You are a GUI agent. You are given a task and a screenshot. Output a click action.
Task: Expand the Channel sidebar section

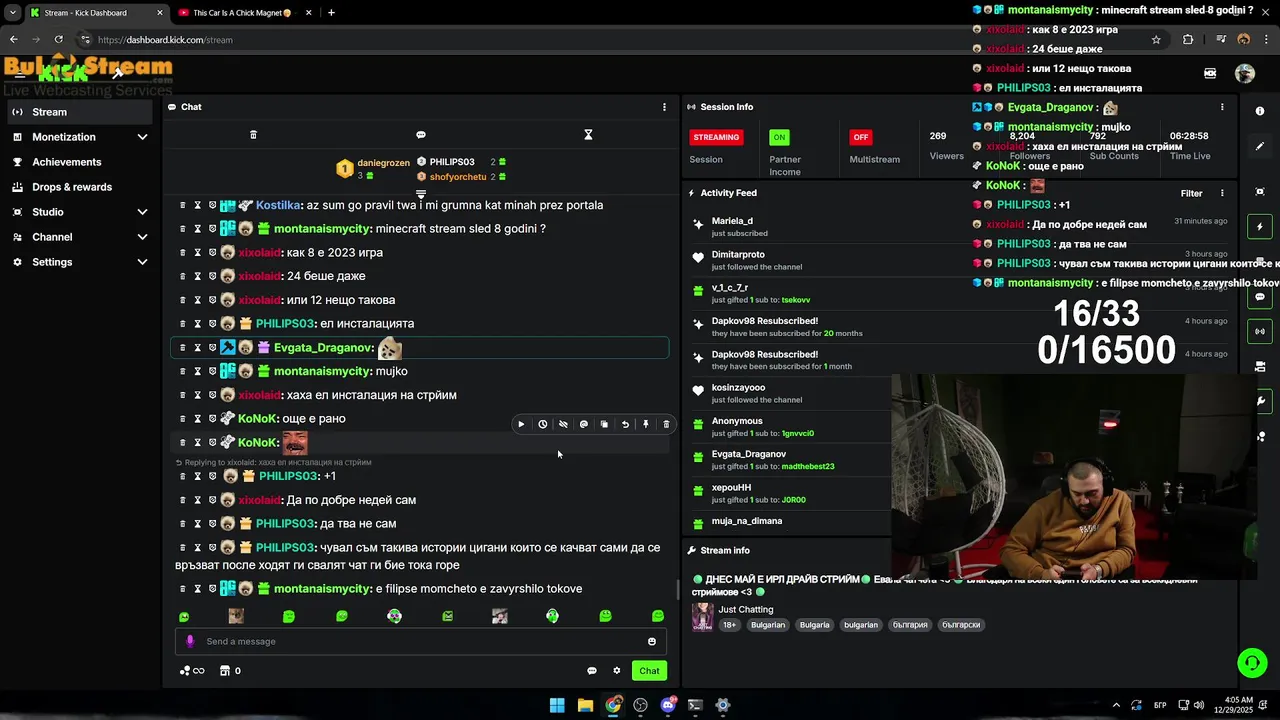pyautogui.click(x=80, y=237)
